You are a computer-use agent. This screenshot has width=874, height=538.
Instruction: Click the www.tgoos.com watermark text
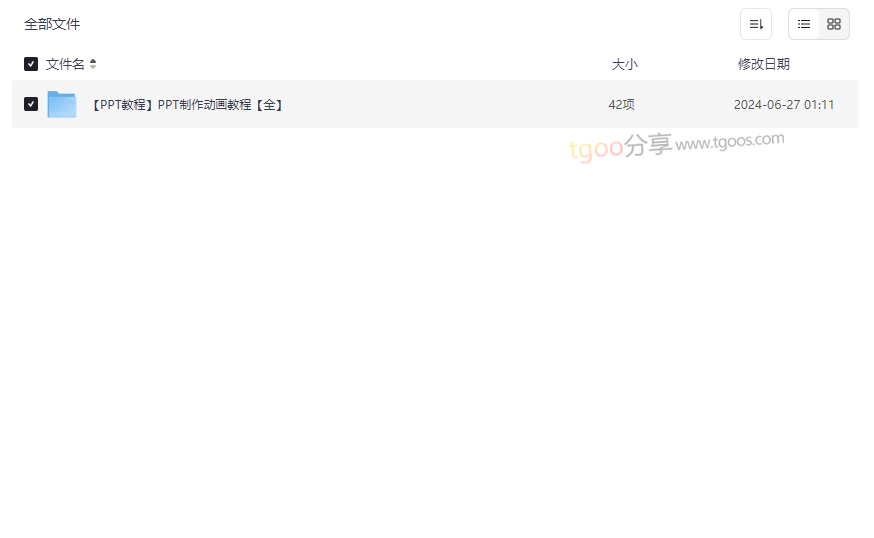(730, 142)
